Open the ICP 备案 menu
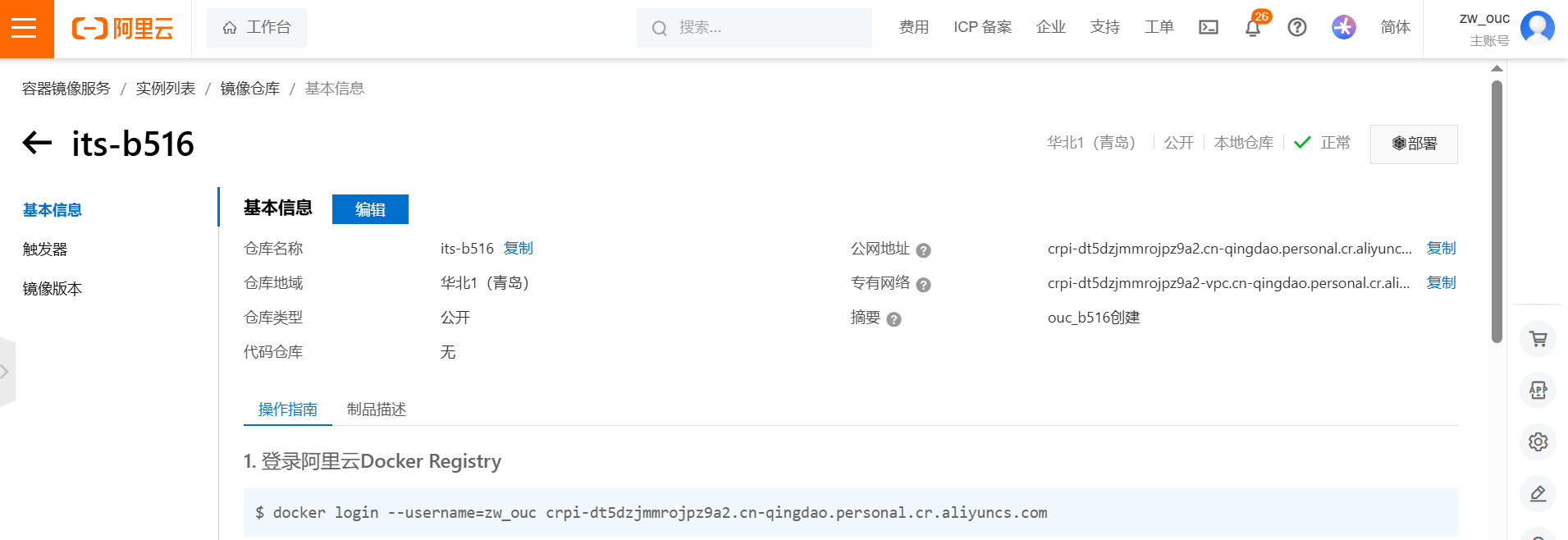This screenshot has width=1568, height=540. [982, 28]
